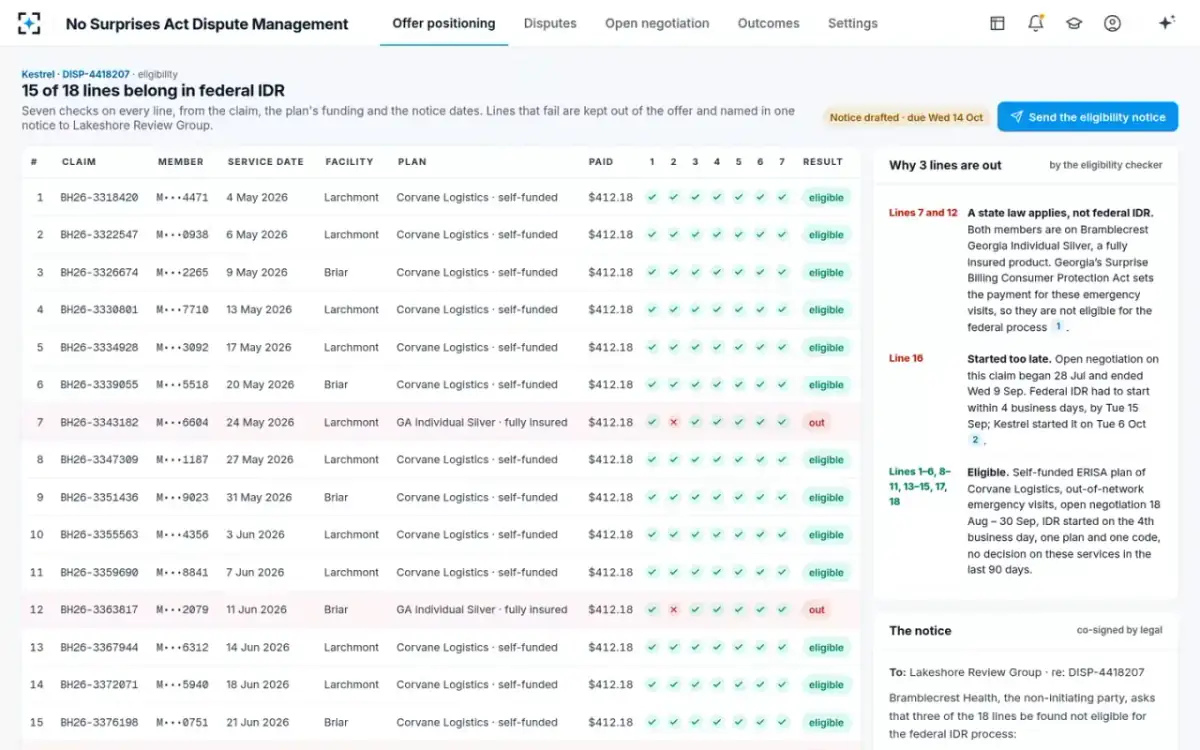This screenshot has height=750, width=1200.
Task: Launch the sparkle assistant icon
Action: click(x=1166, y=23)
